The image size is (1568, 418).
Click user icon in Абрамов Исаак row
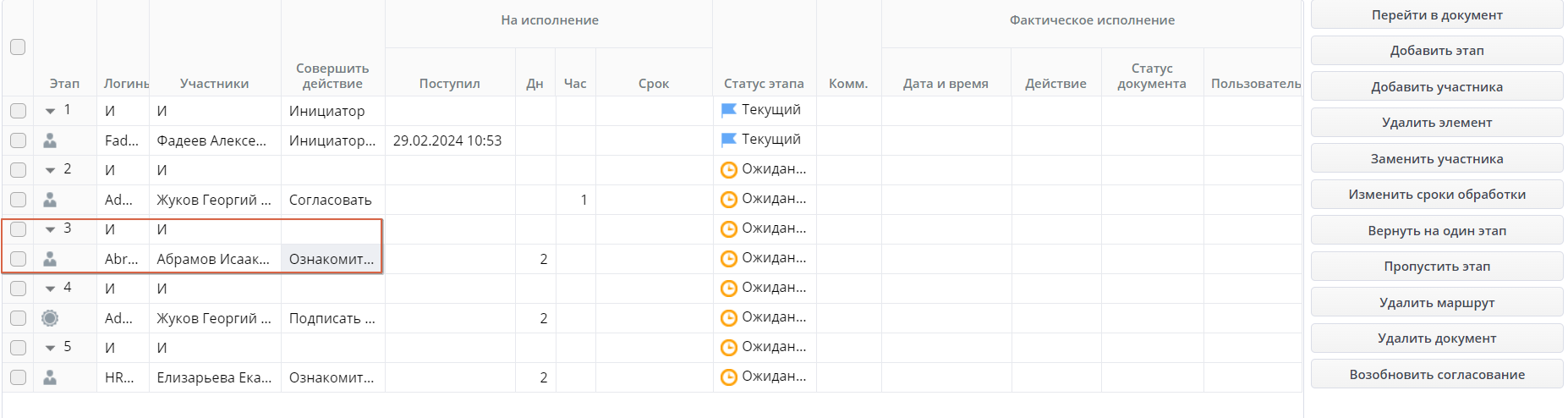50,259
